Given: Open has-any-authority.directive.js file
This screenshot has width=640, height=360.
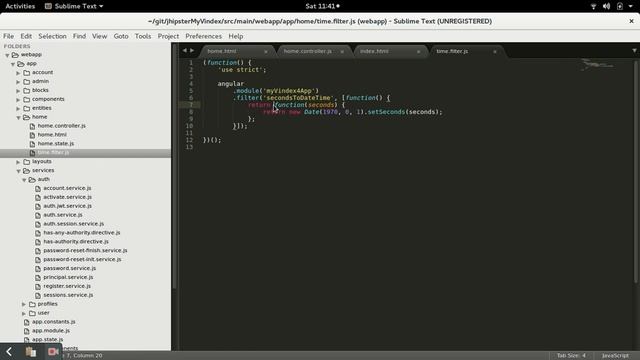Looking at the screenshot, I should coord(82,233).
